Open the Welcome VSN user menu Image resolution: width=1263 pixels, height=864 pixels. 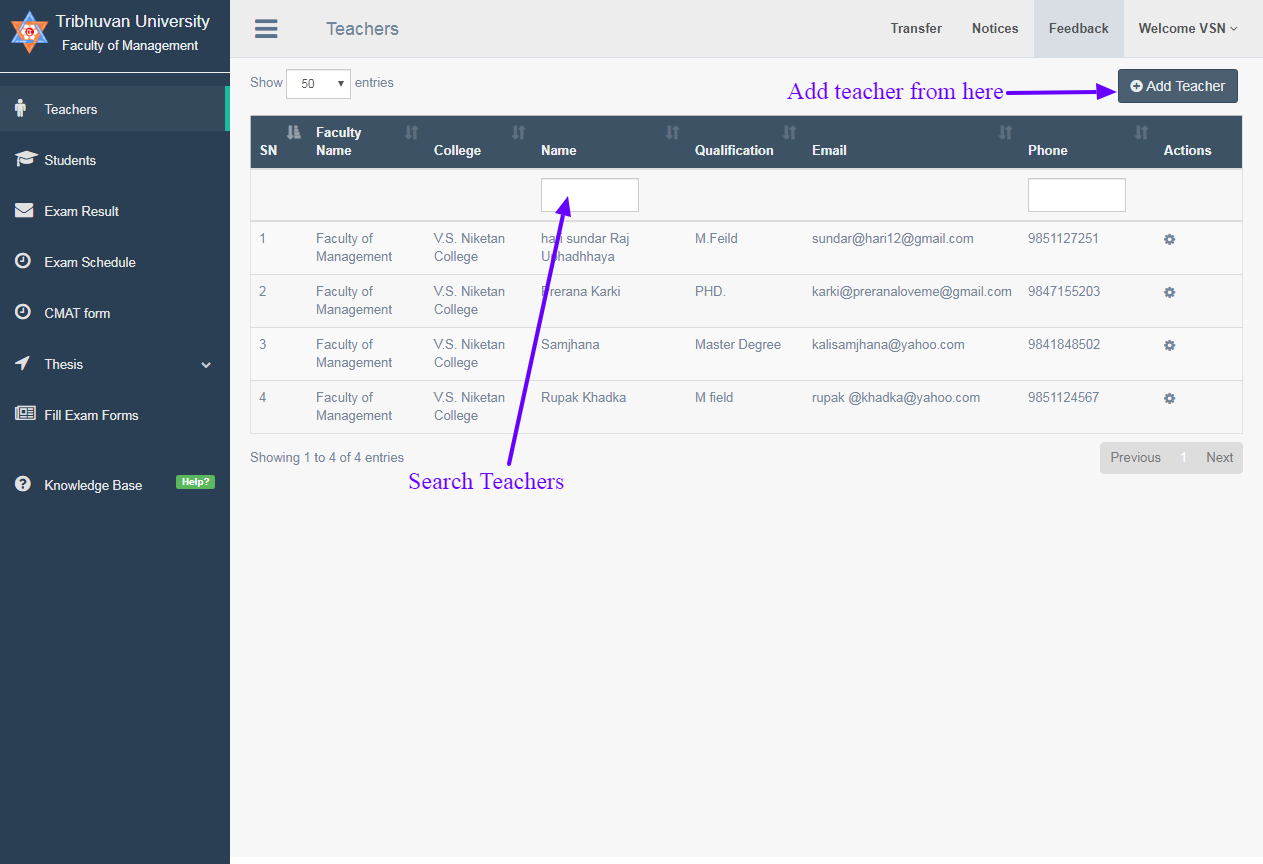pos(1187,28)
